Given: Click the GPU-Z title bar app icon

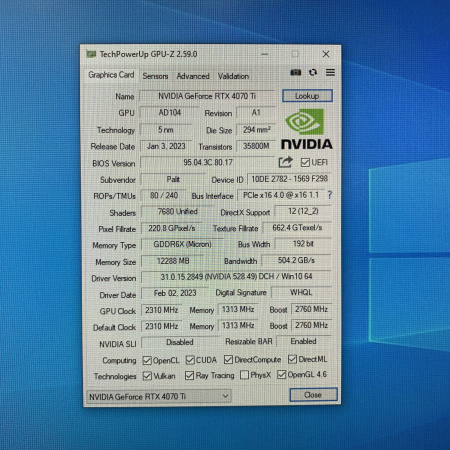Looking at the screenshot, I should pyautogui.click(x=91, y=54).
